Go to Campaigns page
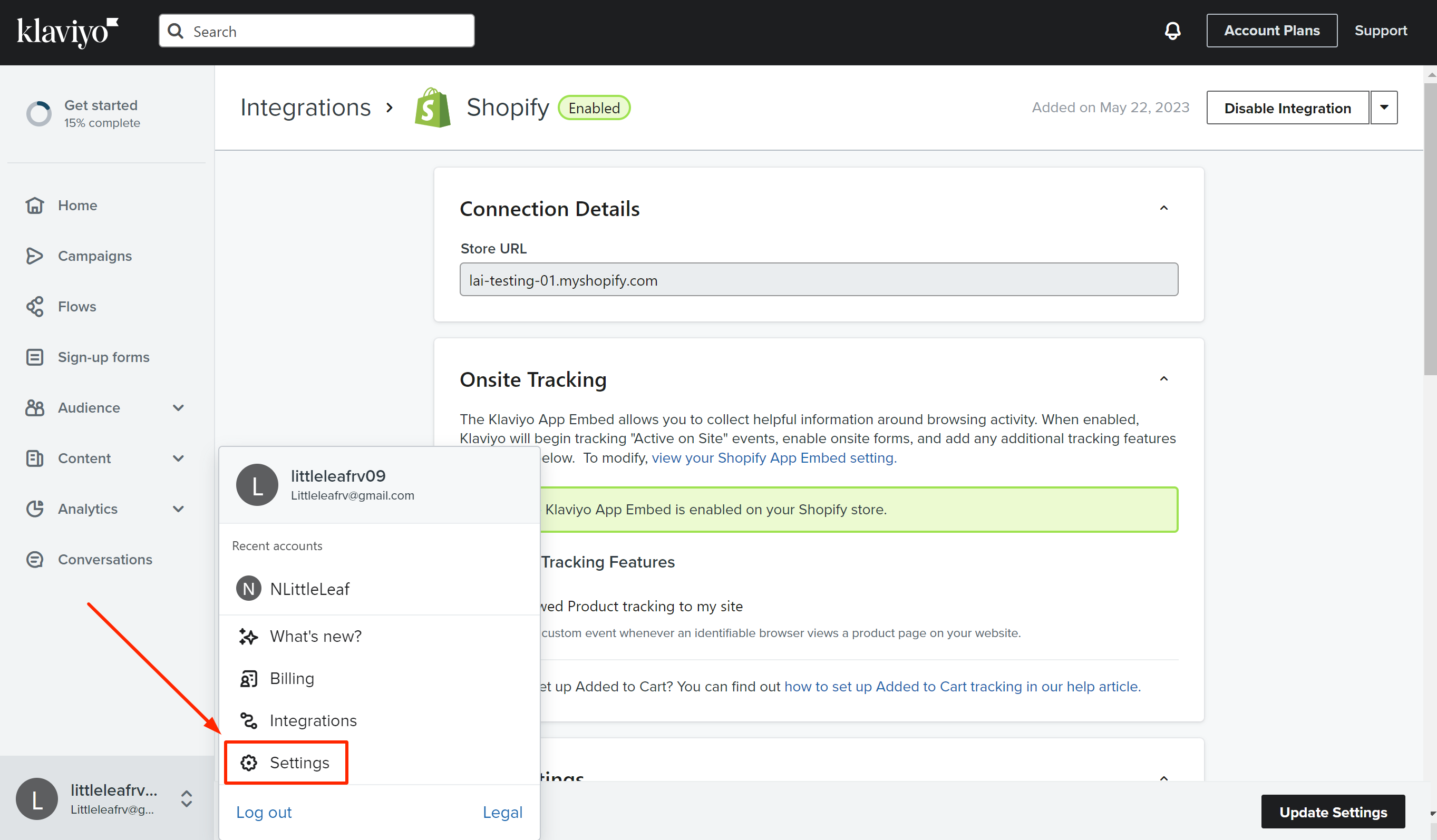The image size is (1437, 840). pos(95,256)
